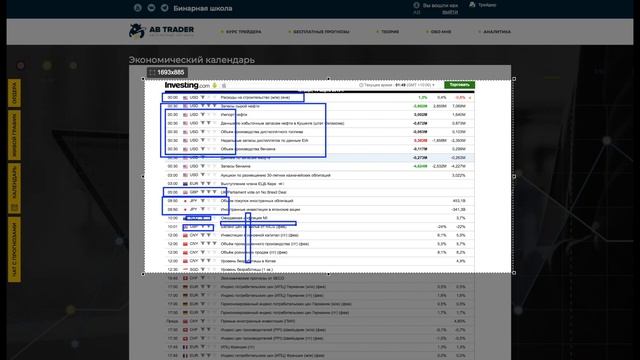Click the green arrow icon beside Investing.com

pos(215,85)
